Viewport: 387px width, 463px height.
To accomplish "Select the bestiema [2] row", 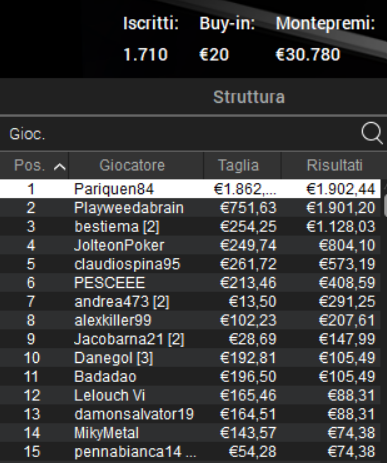I will [x=190, y=227].
